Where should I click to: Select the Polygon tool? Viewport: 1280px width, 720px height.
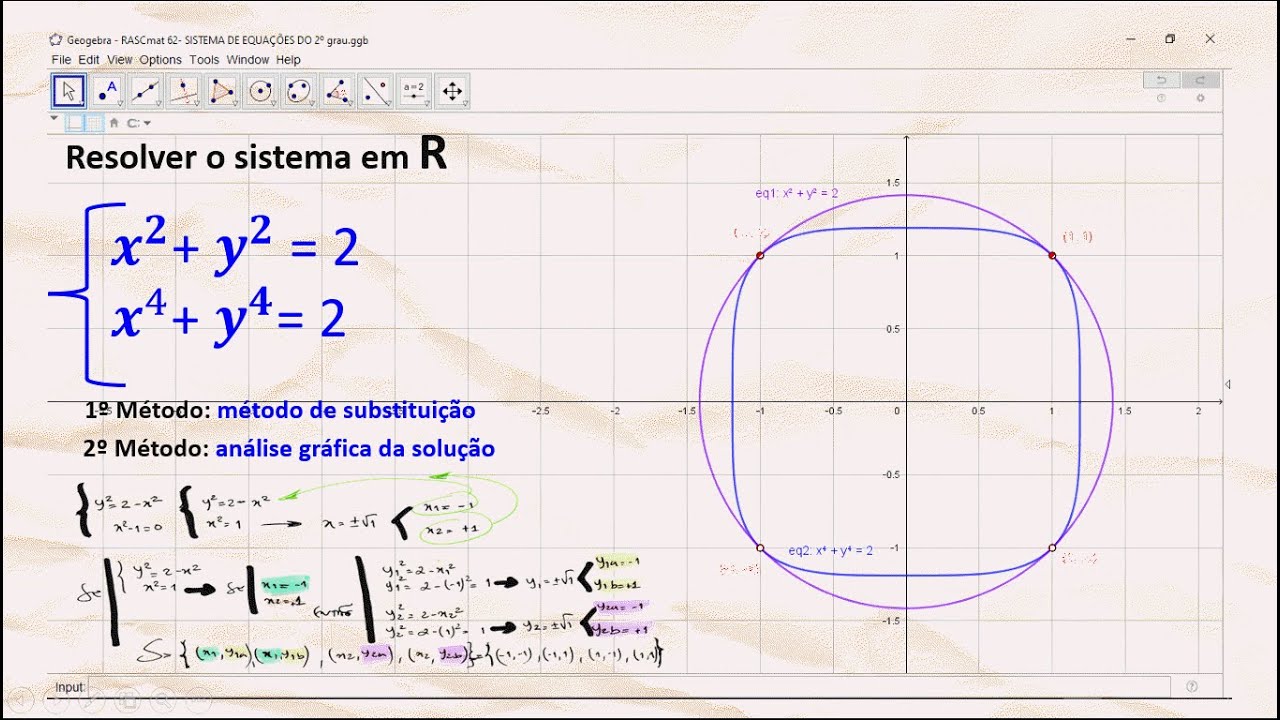pyautogui.click(x=222, y=91)
